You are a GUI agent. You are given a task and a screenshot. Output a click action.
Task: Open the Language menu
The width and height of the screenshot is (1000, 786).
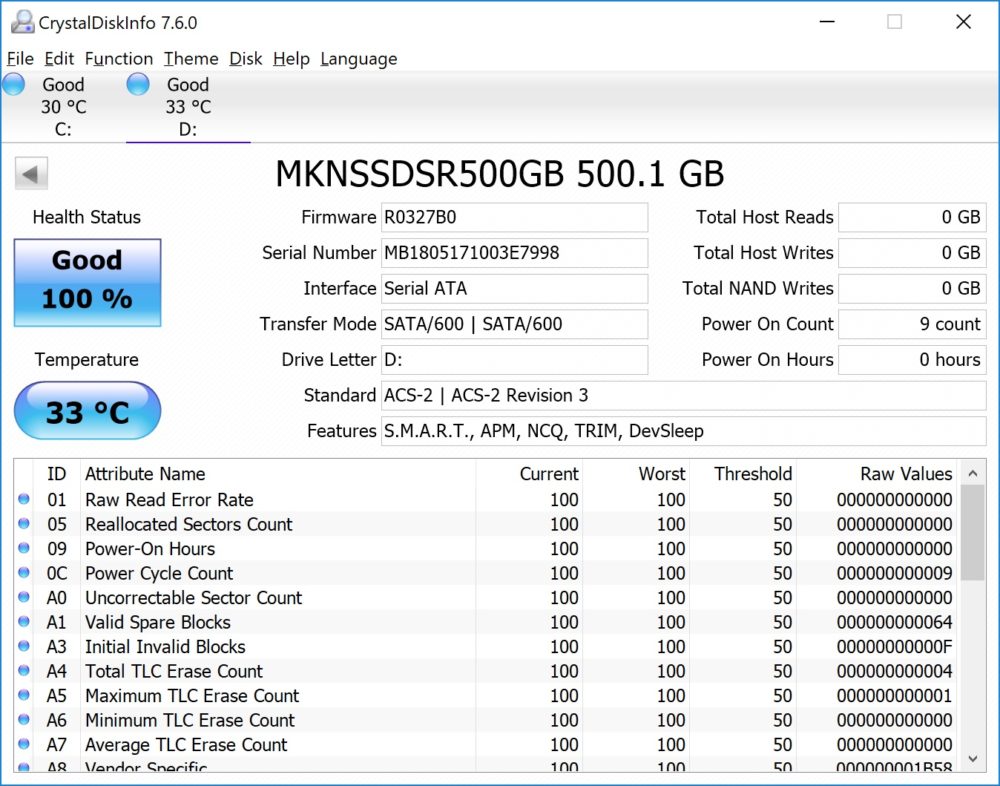tap(358, 59)
